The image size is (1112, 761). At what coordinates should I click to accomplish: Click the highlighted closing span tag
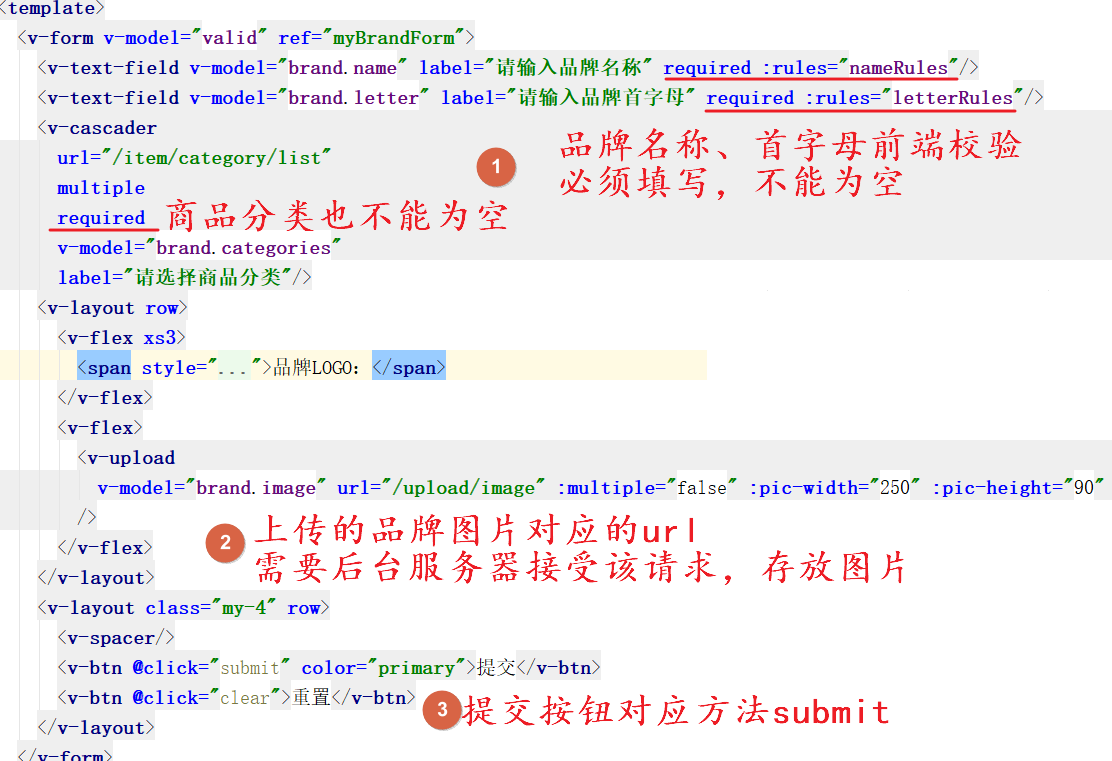tap(409, 368)
